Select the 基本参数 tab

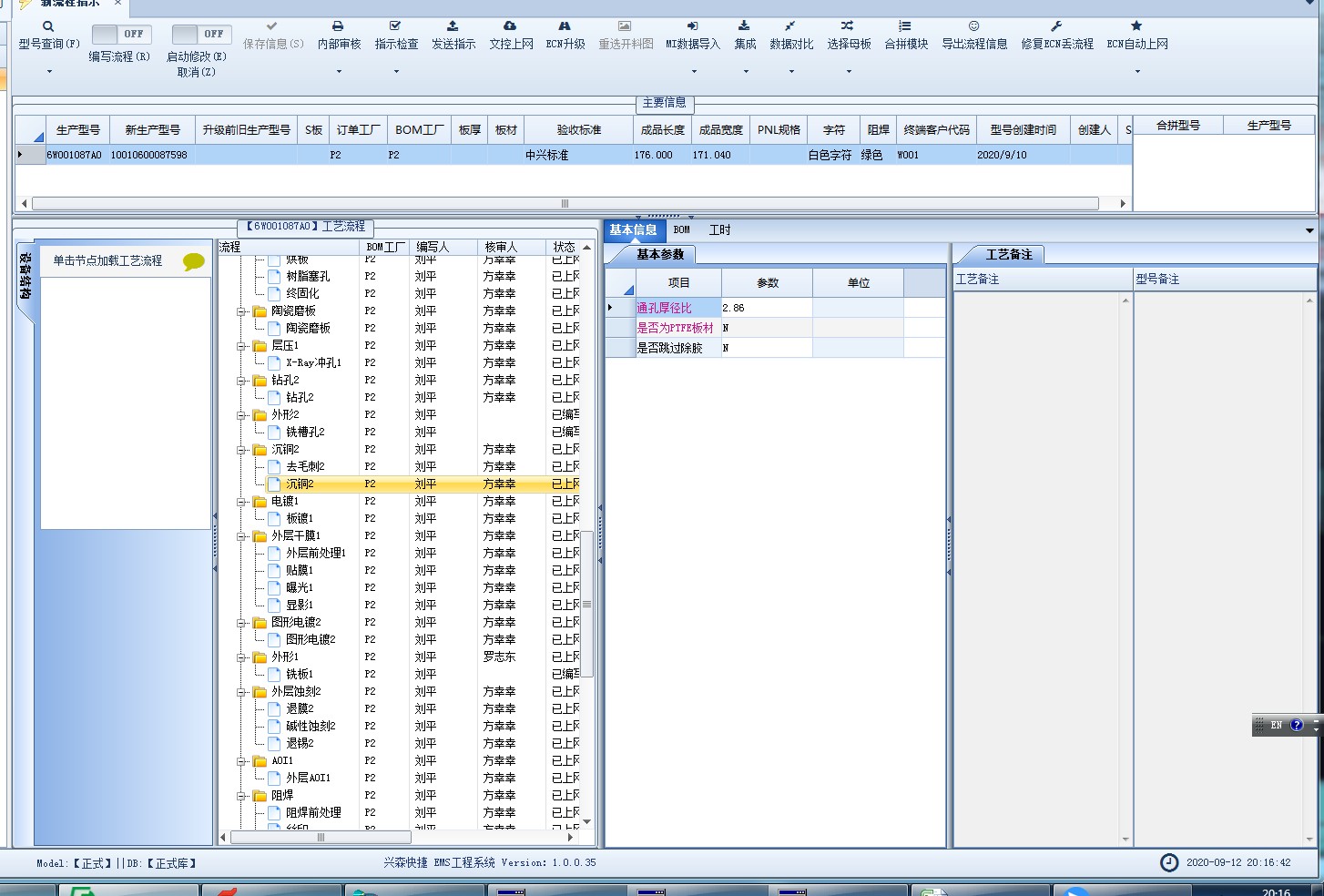click(x=660, y=255)
